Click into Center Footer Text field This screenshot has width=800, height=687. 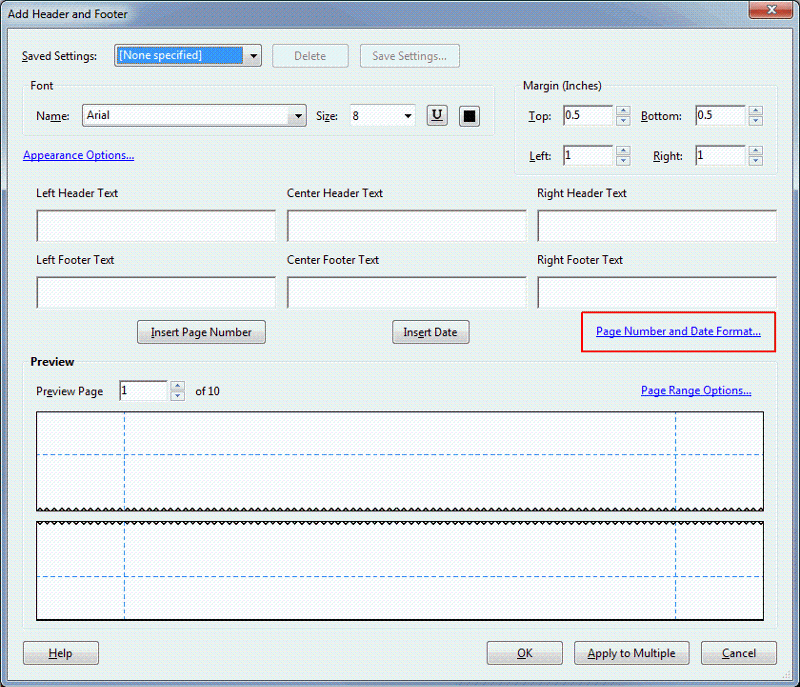pyautogui.click(x=407, y=292)
